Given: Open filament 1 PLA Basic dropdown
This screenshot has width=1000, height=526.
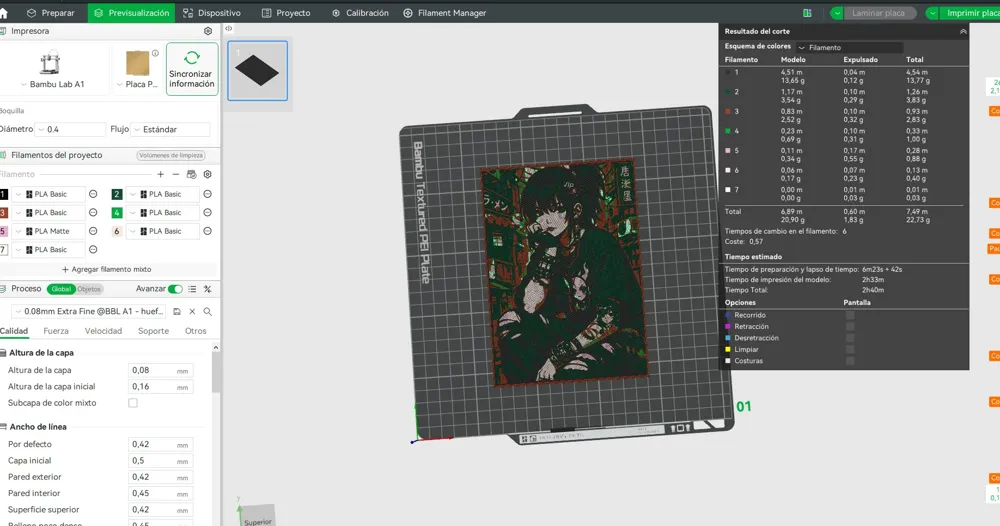Looking at the screenshot, I should (x=48, y=194).
